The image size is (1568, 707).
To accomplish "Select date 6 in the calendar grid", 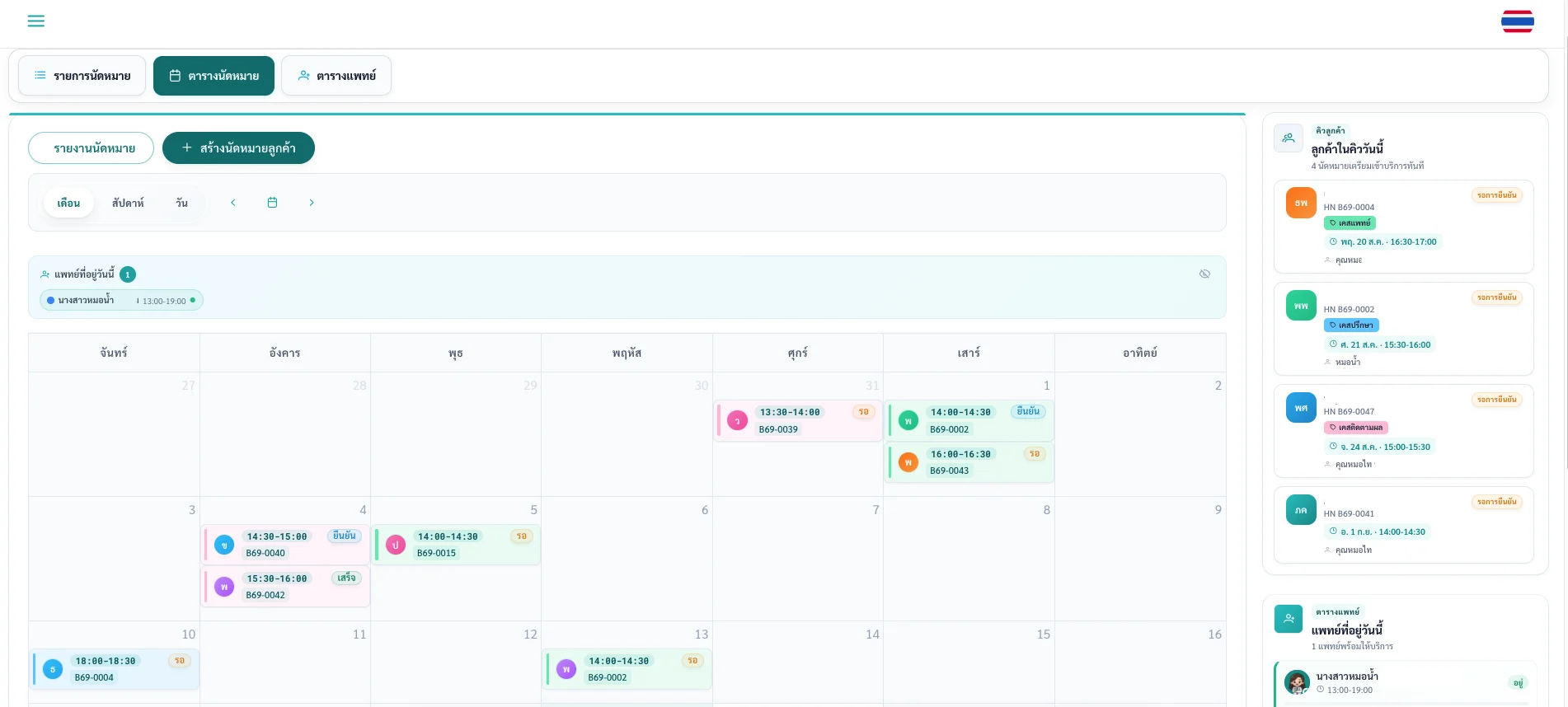I will [x=705, y=510].
